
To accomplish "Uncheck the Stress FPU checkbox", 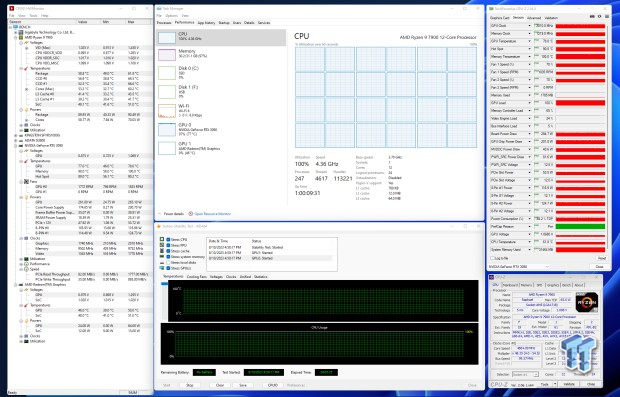I will tap(168, 245).
